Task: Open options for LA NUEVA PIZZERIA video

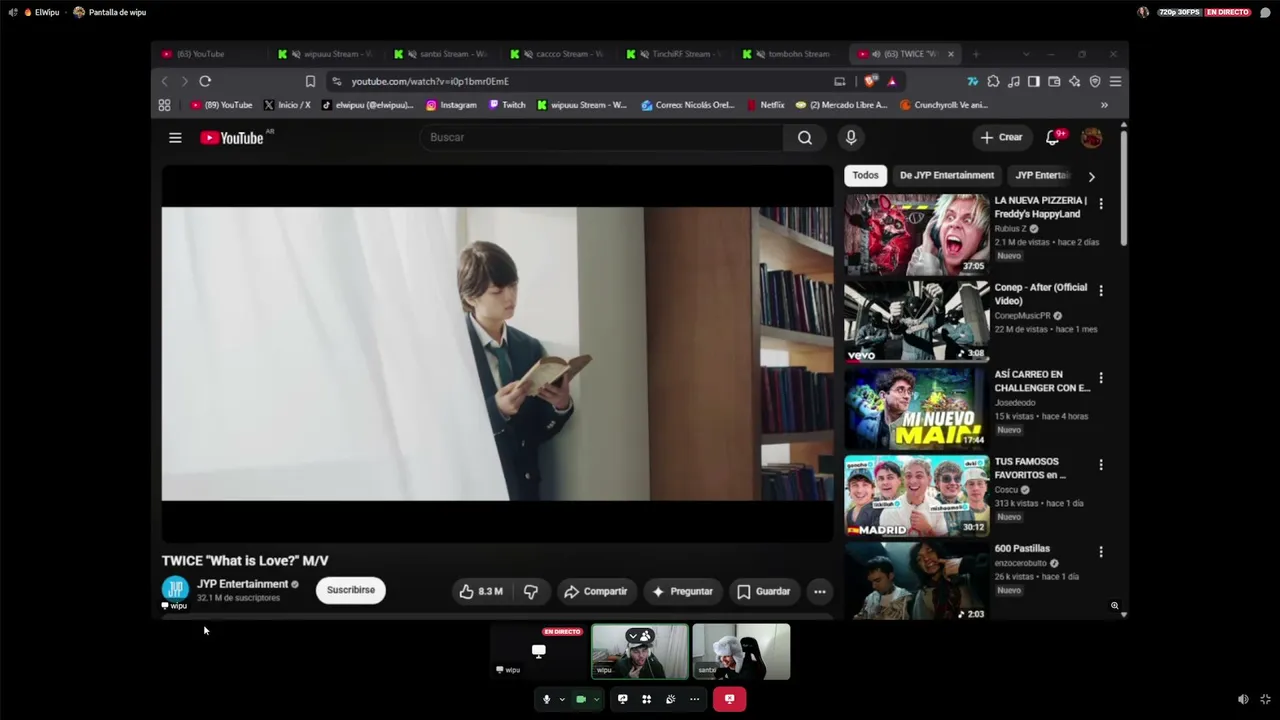Action: 1101,204
